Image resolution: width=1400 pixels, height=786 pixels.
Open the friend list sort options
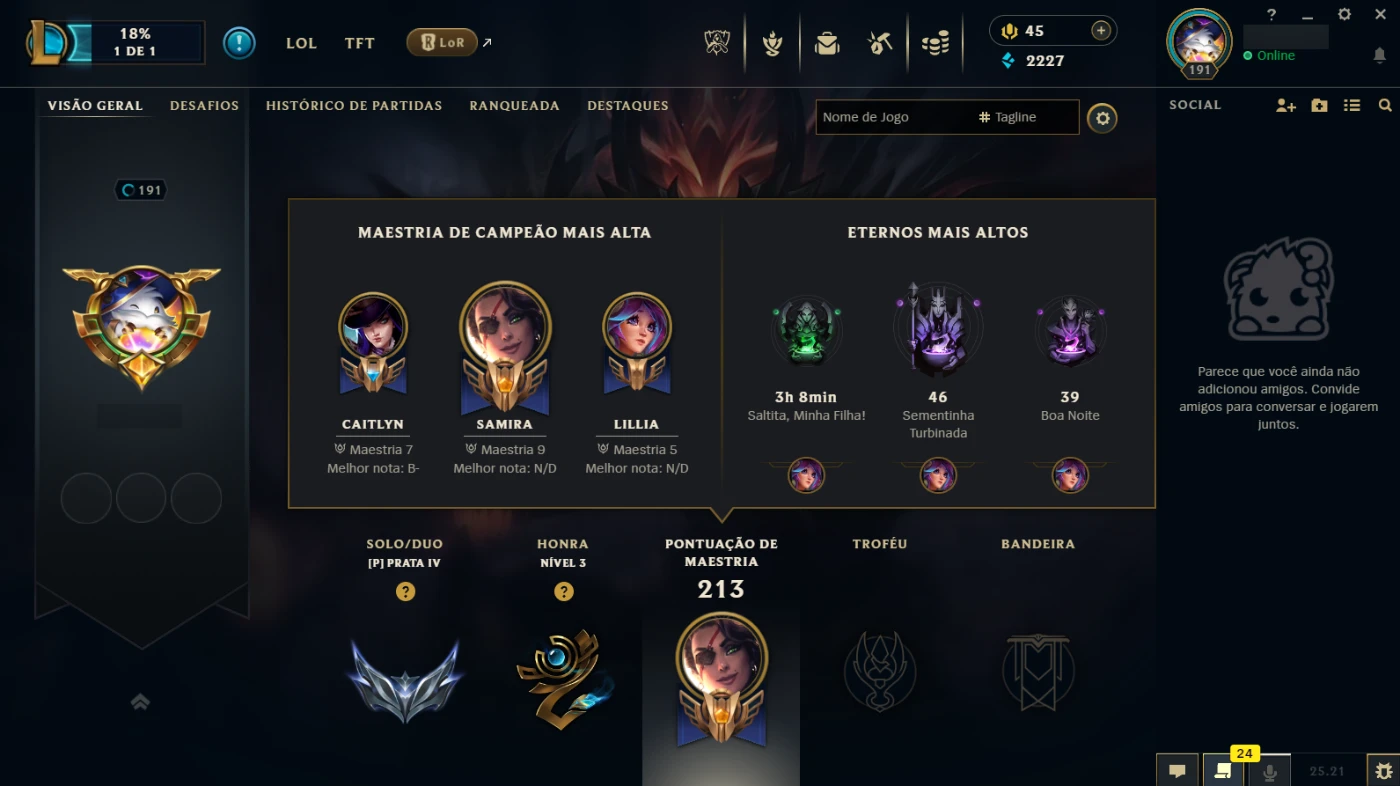pyautogui.click(x=1352, y=105)
